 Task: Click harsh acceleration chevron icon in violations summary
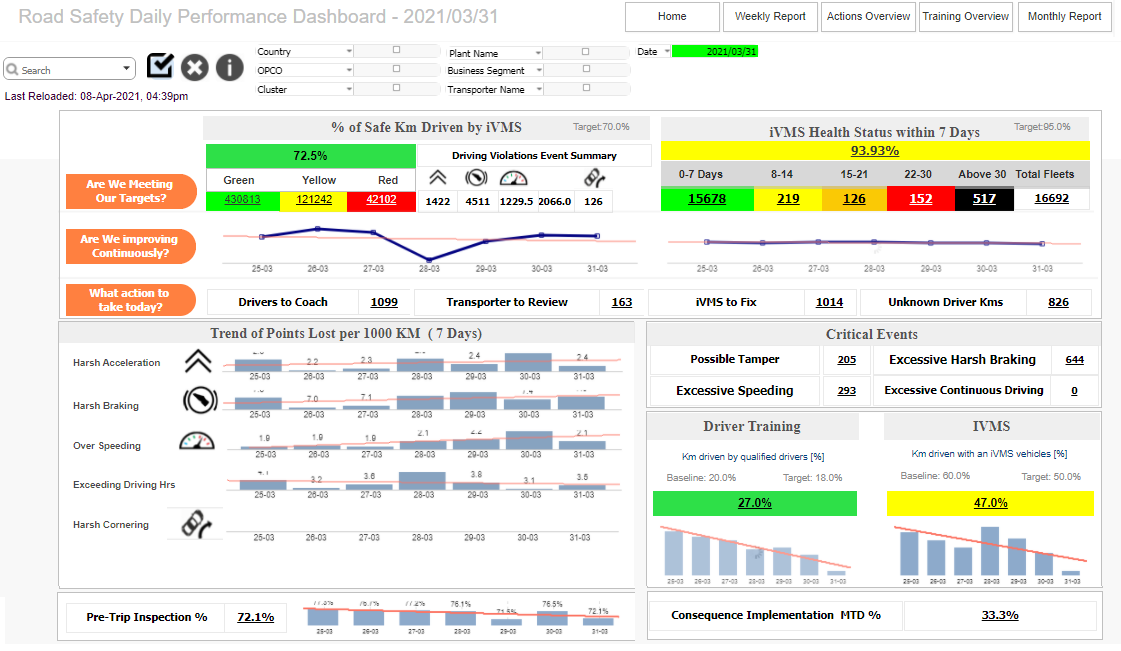coord(438,178)
